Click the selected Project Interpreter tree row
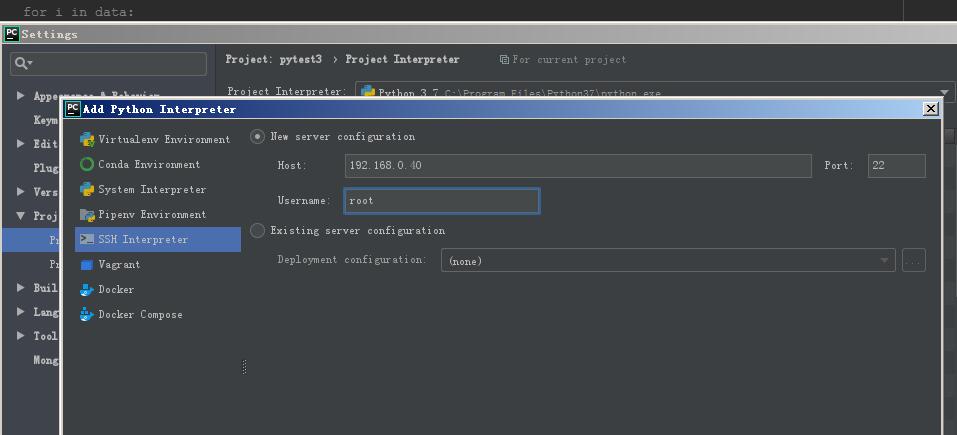 [x=32, y=240]
